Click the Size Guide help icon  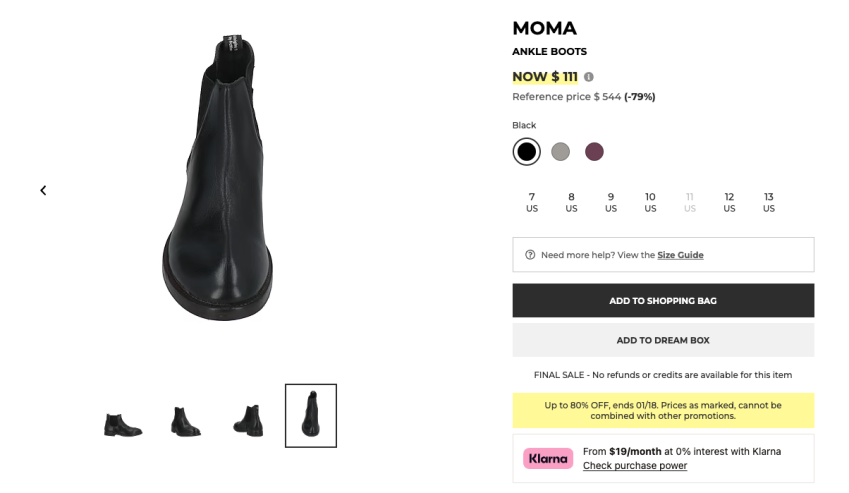(530, 255)
